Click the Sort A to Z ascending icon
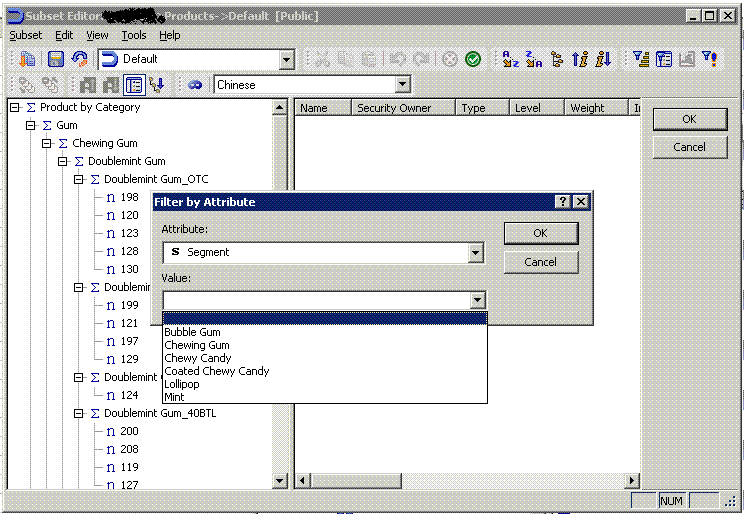Image resolution: width=744 pixels, height=514 pixels. 510,60
